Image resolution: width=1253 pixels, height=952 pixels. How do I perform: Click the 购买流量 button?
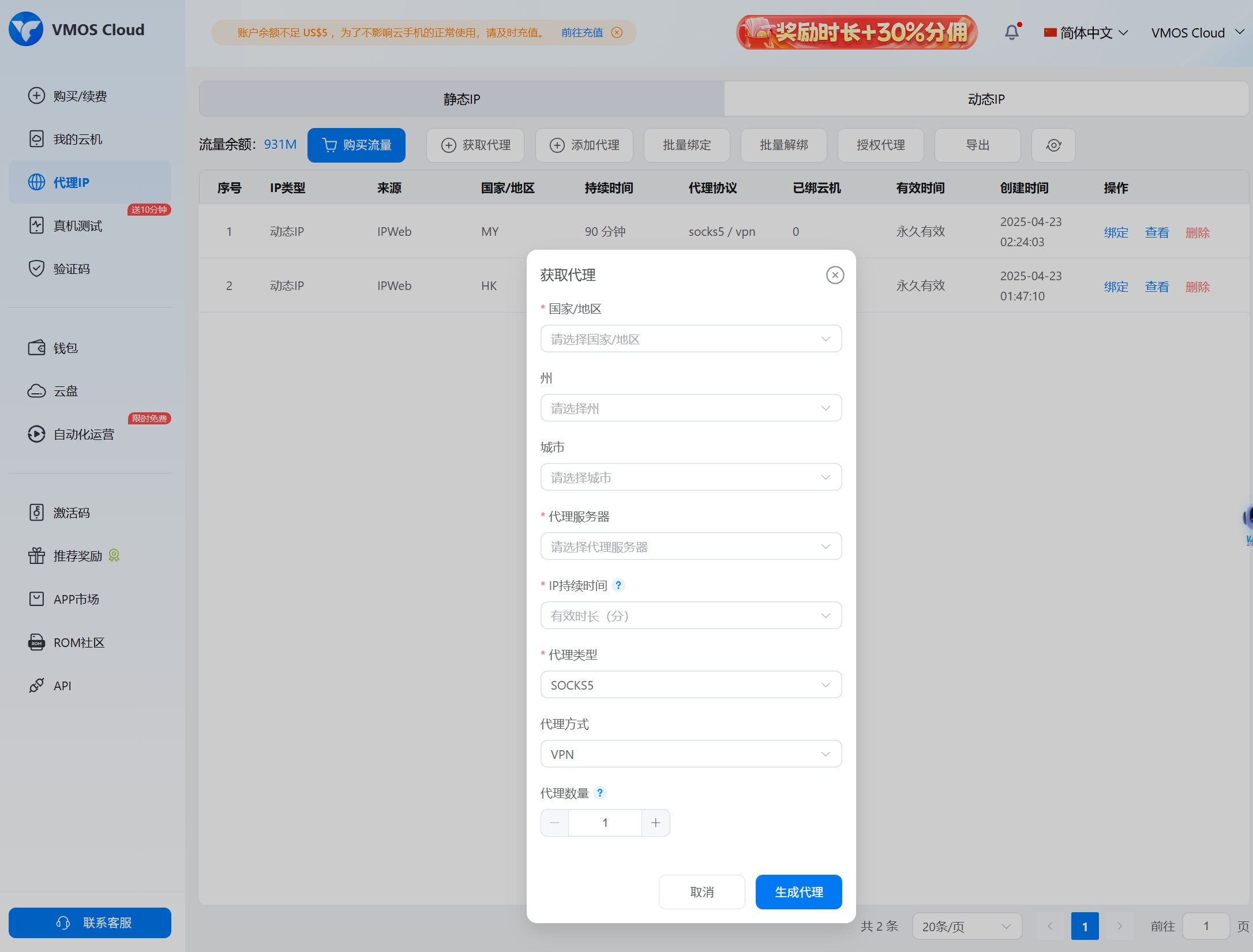point(357,145)
